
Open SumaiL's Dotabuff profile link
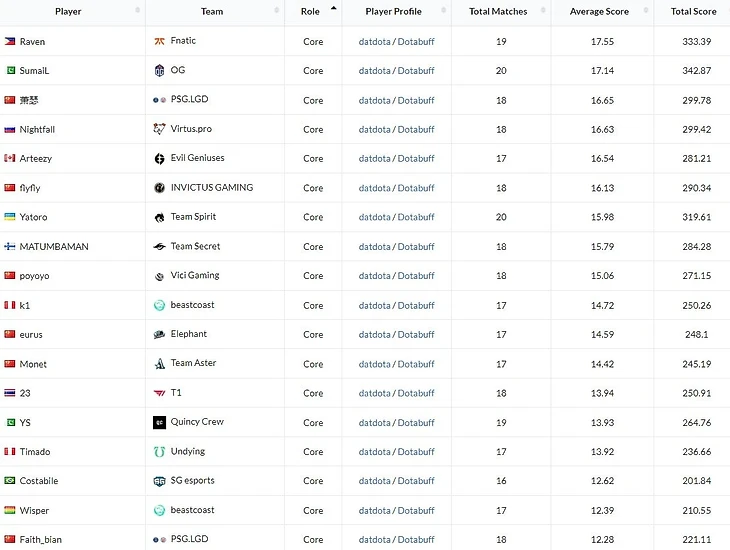pos(416,71)
